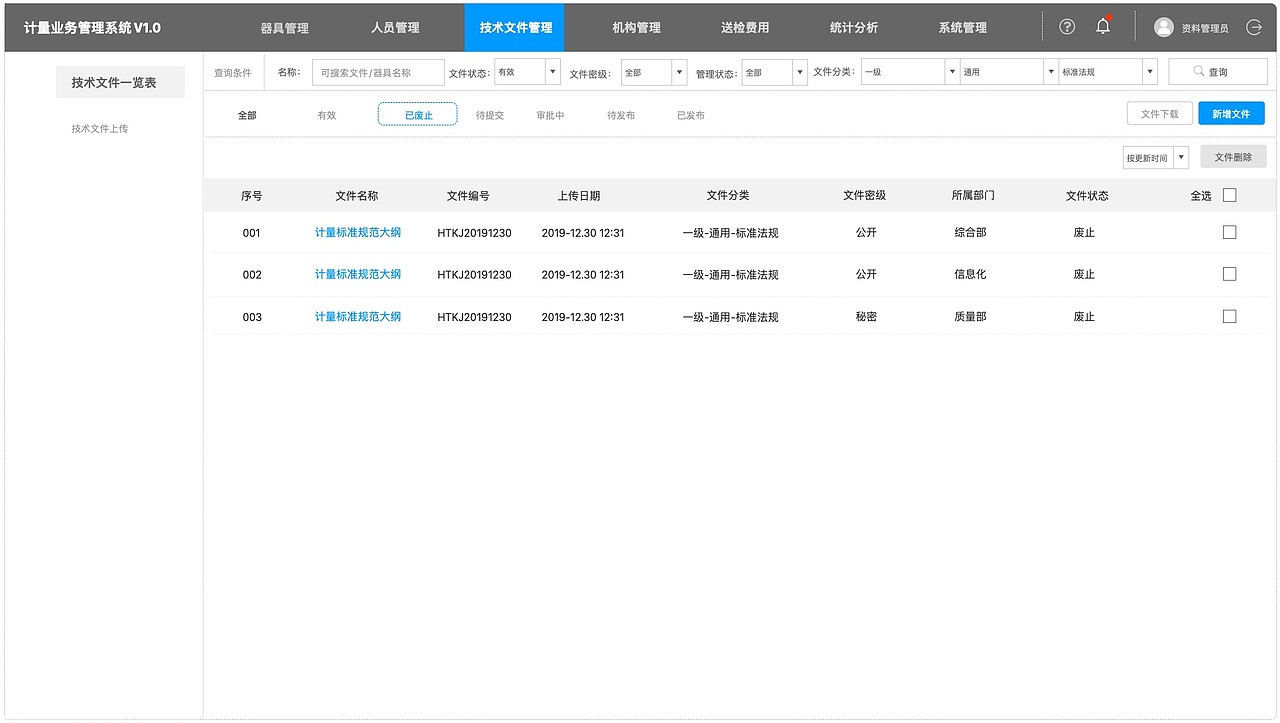The width and height of the screenshot is (1280, 723).
Task: Expand the 通用 category dropdown
Action: (1008, 72)
